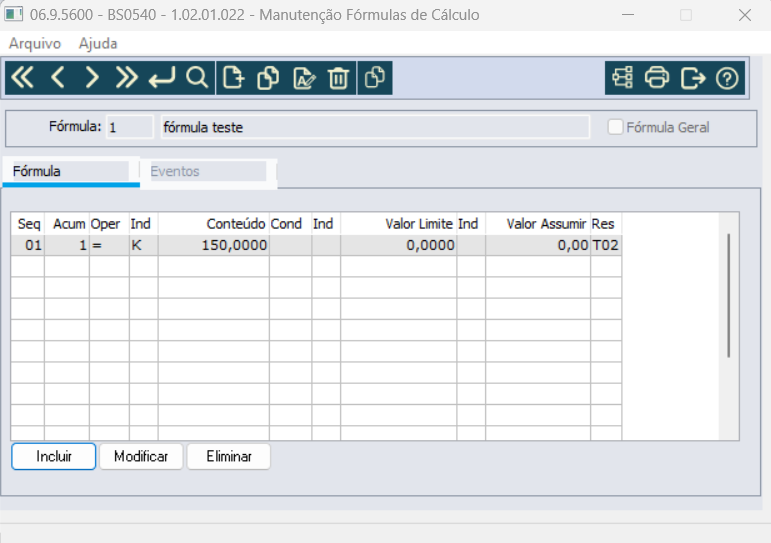Switch to the Eventos tab
Image resolution: width=771 pixels, height=543 pixels.
(208, 171)
